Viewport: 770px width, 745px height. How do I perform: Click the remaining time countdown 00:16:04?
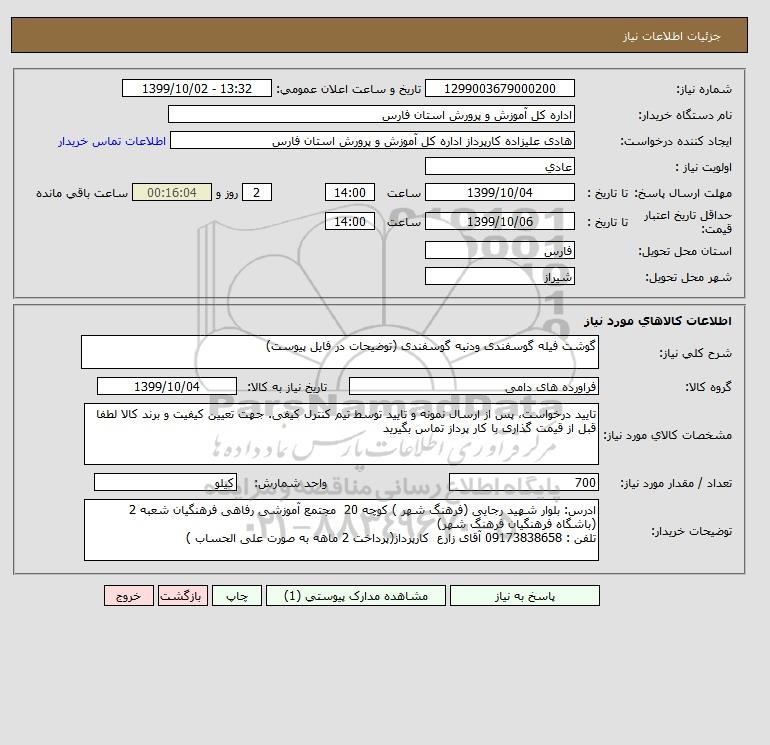(x=172, y=193)
